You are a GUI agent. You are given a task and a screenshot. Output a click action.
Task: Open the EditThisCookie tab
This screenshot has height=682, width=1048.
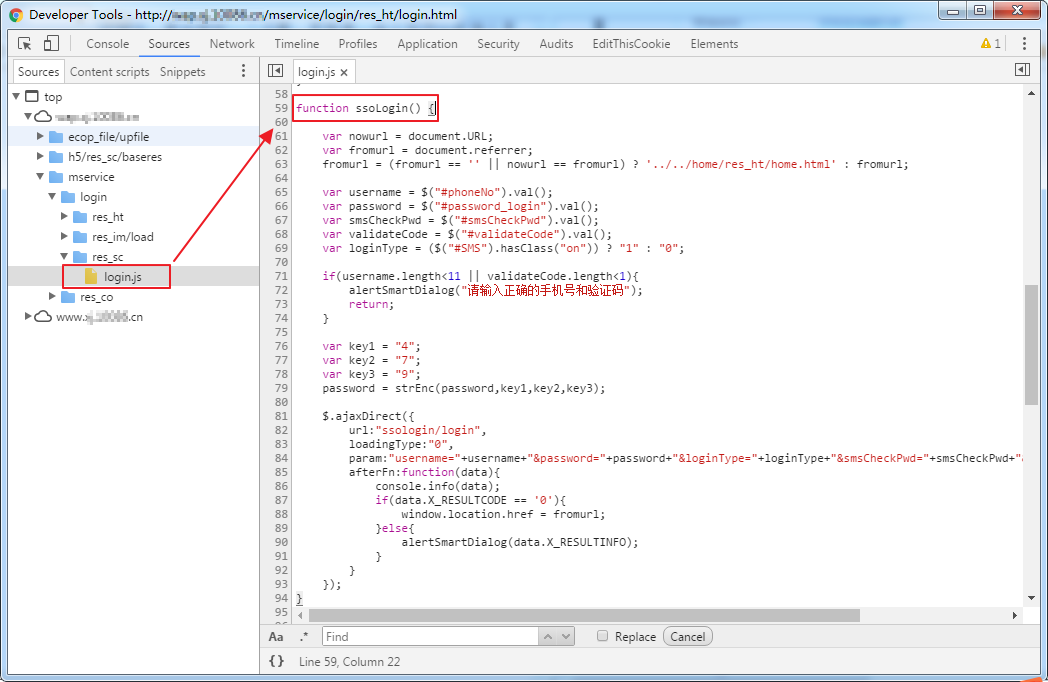[632, 43]
